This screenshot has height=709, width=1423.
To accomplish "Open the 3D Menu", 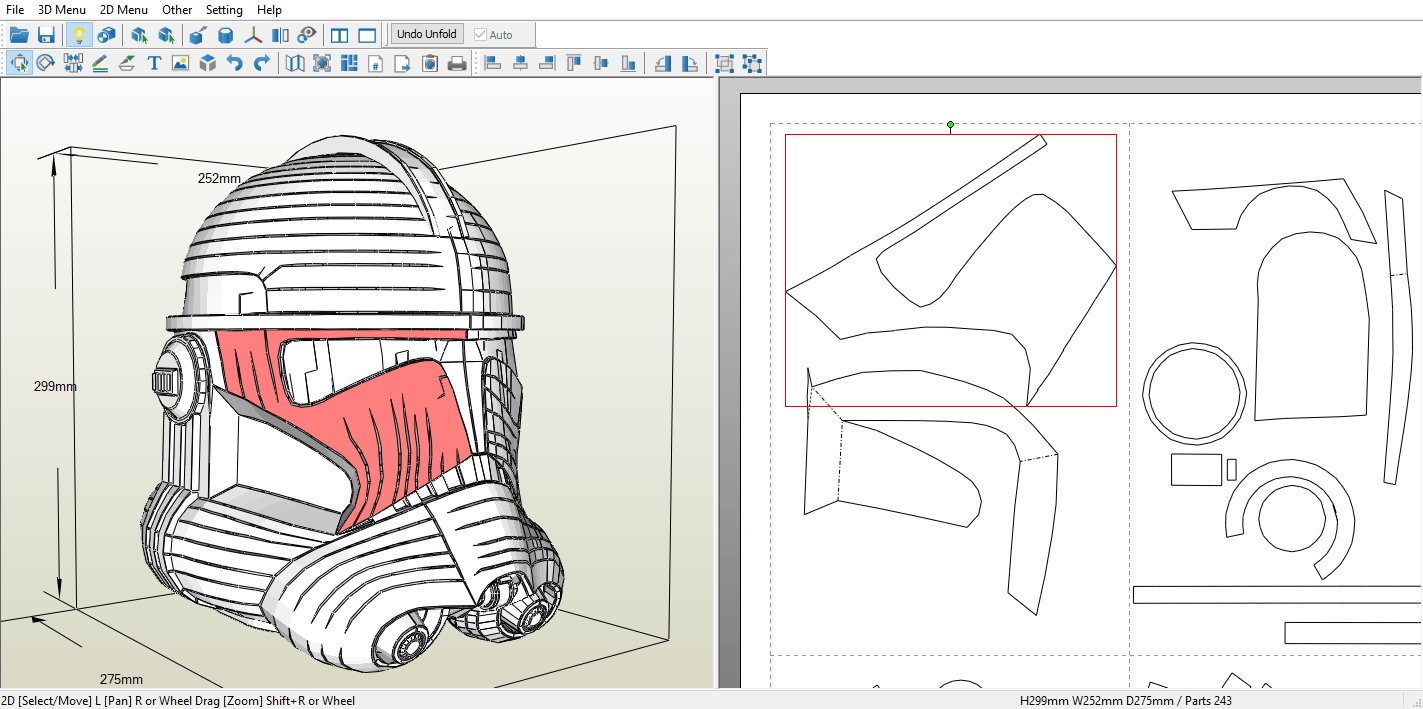I will [x=62, y=9].
